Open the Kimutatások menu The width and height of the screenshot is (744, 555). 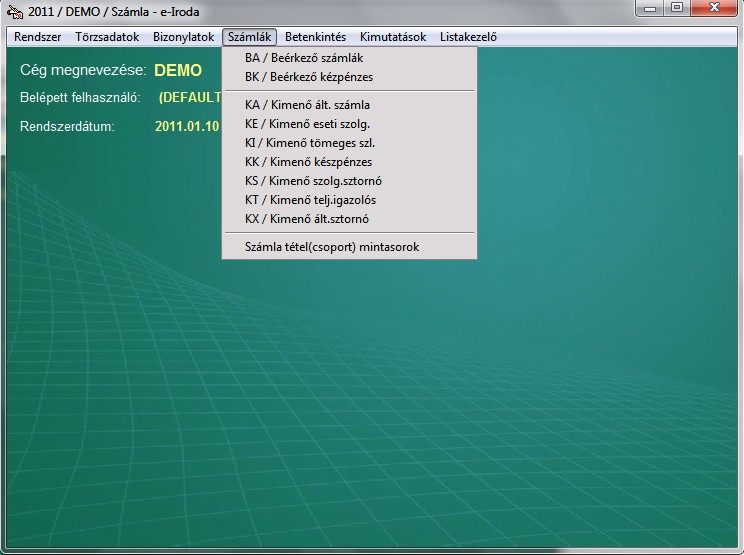(393, 37)
